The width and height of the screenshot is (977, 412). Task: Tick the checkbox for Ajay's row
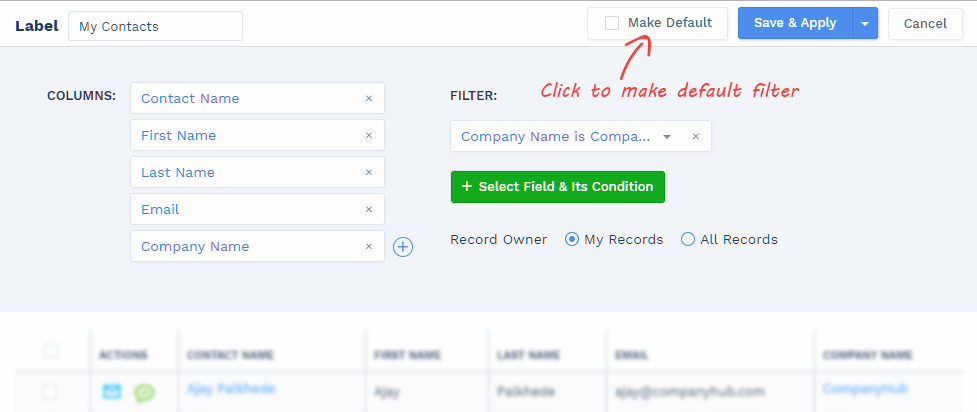pos(50,391)
